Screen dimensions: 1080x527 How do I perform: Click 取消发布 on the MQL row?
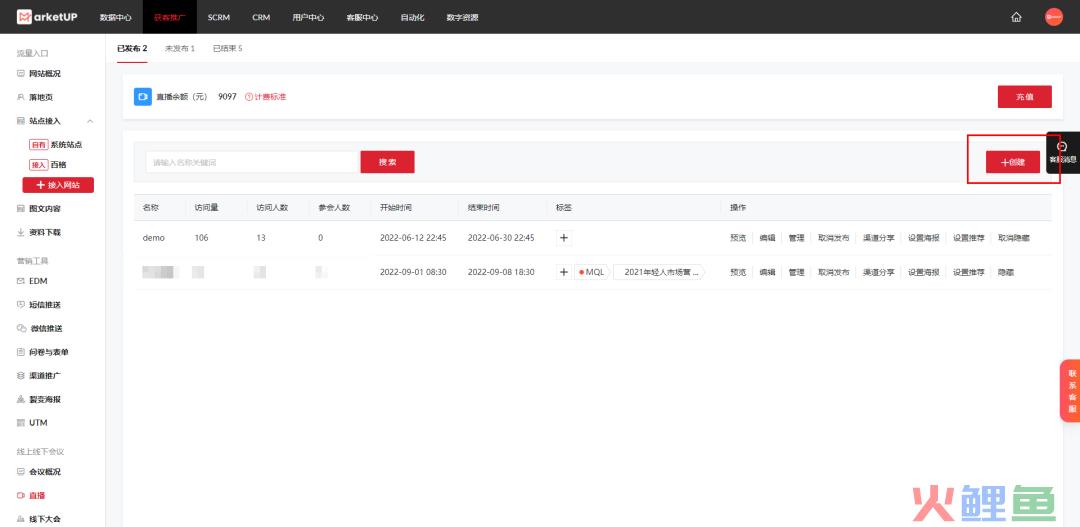tap(833, 272)
